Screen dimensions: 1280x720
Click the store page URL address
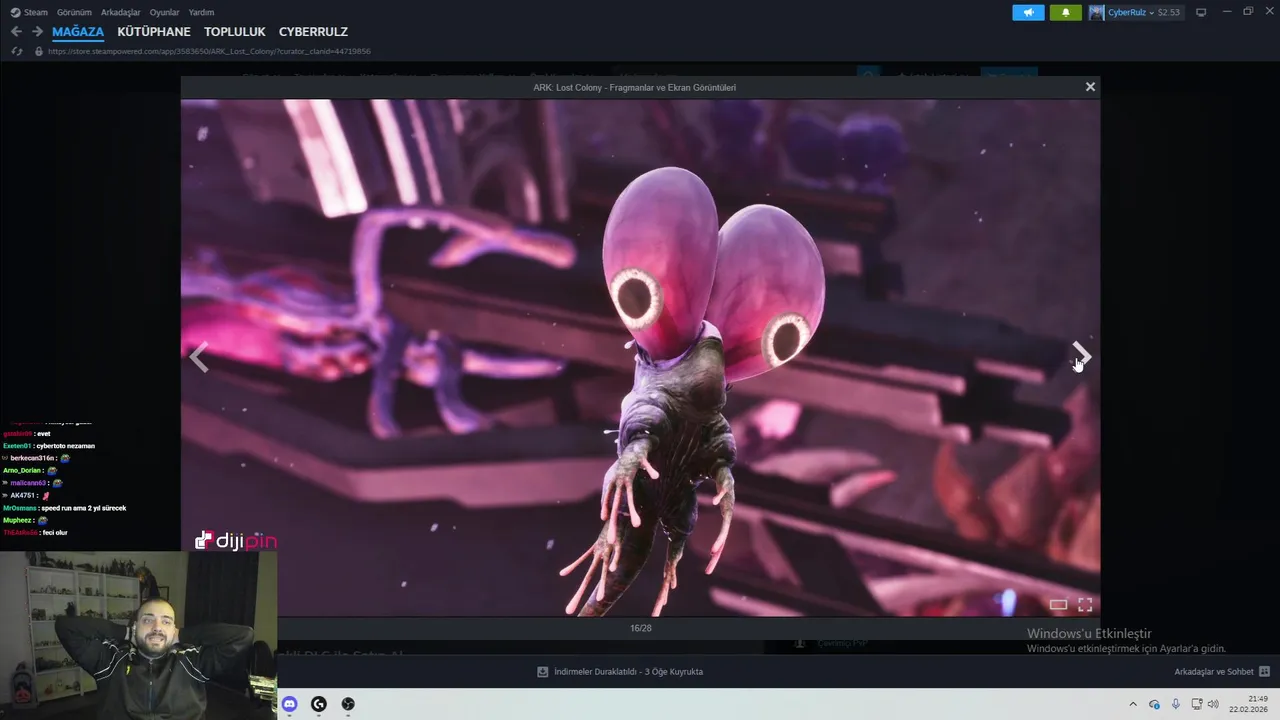pos(209,51)
